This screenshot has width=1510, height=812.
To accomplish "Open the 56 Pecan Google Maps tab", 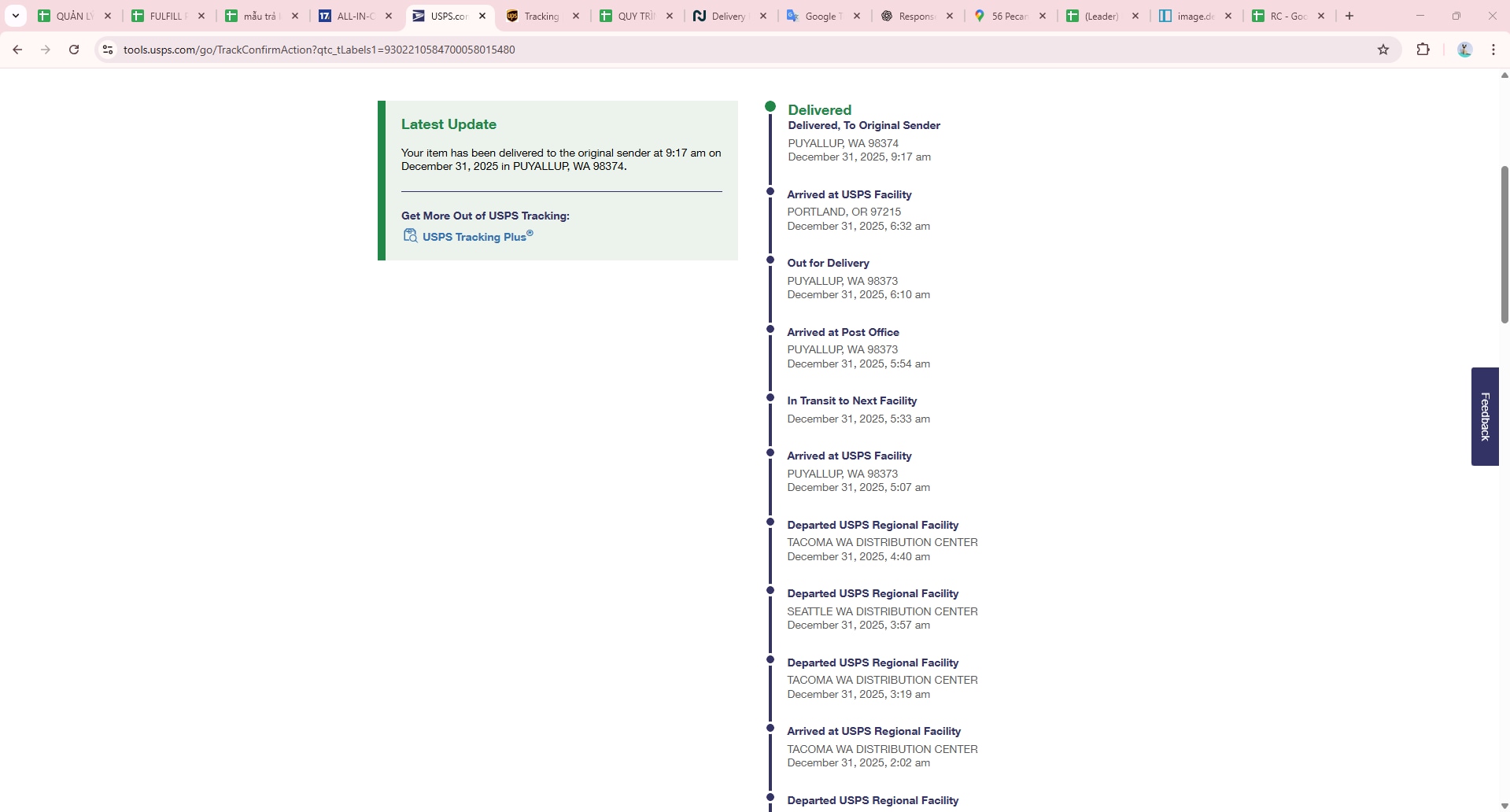I will click(1007, 16).
